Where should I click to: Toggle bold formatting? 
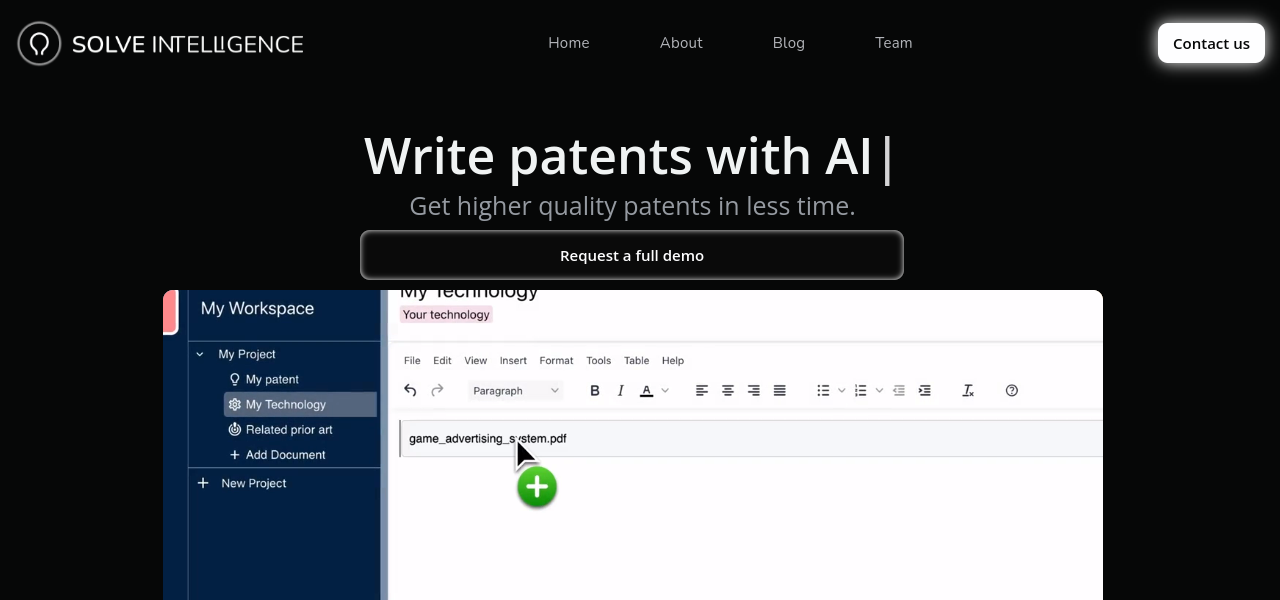[595, 390]
